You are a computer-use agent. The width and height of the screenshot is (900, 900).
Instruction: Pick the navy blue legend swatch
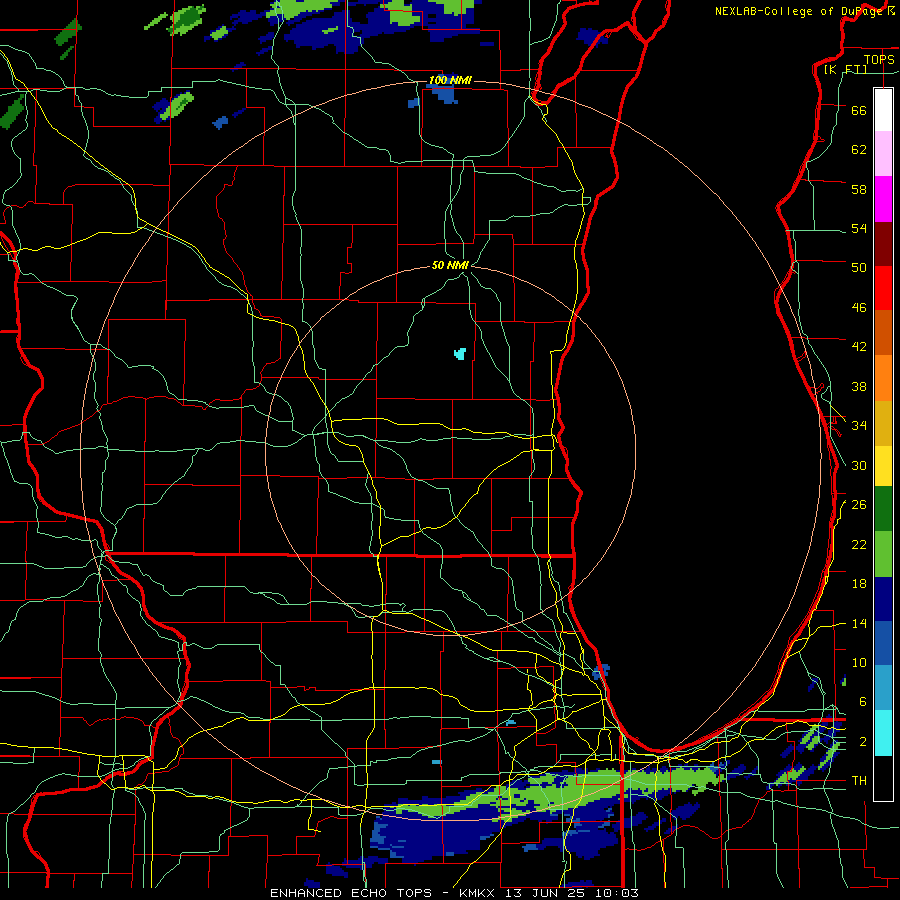(x=883, y=599)
